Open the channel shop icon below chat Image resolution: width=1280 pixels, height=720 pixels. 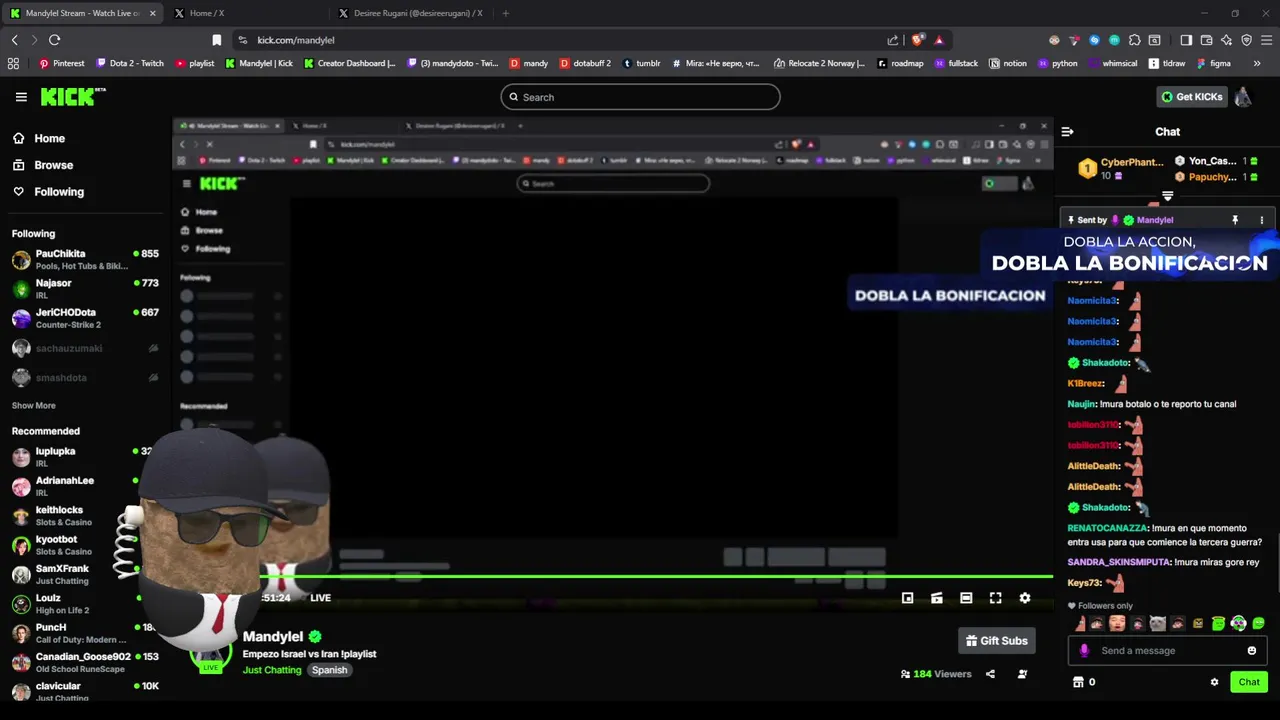coord(1078,682)
